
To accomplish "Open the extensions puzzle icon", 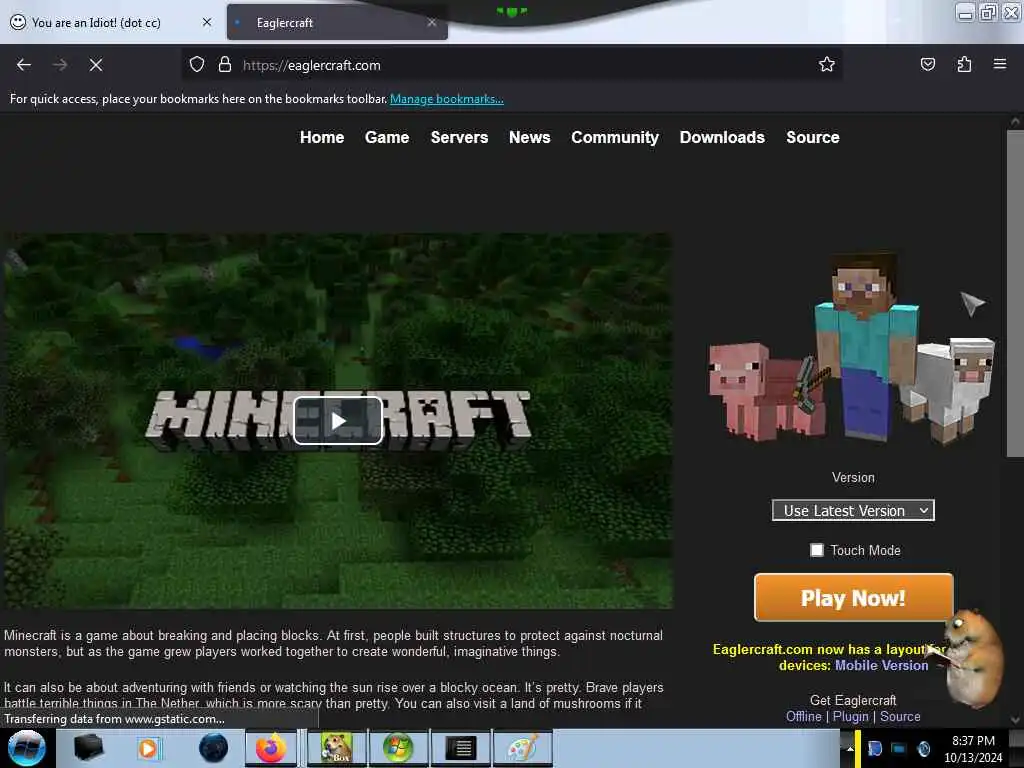I will click(x=964, y=64).
